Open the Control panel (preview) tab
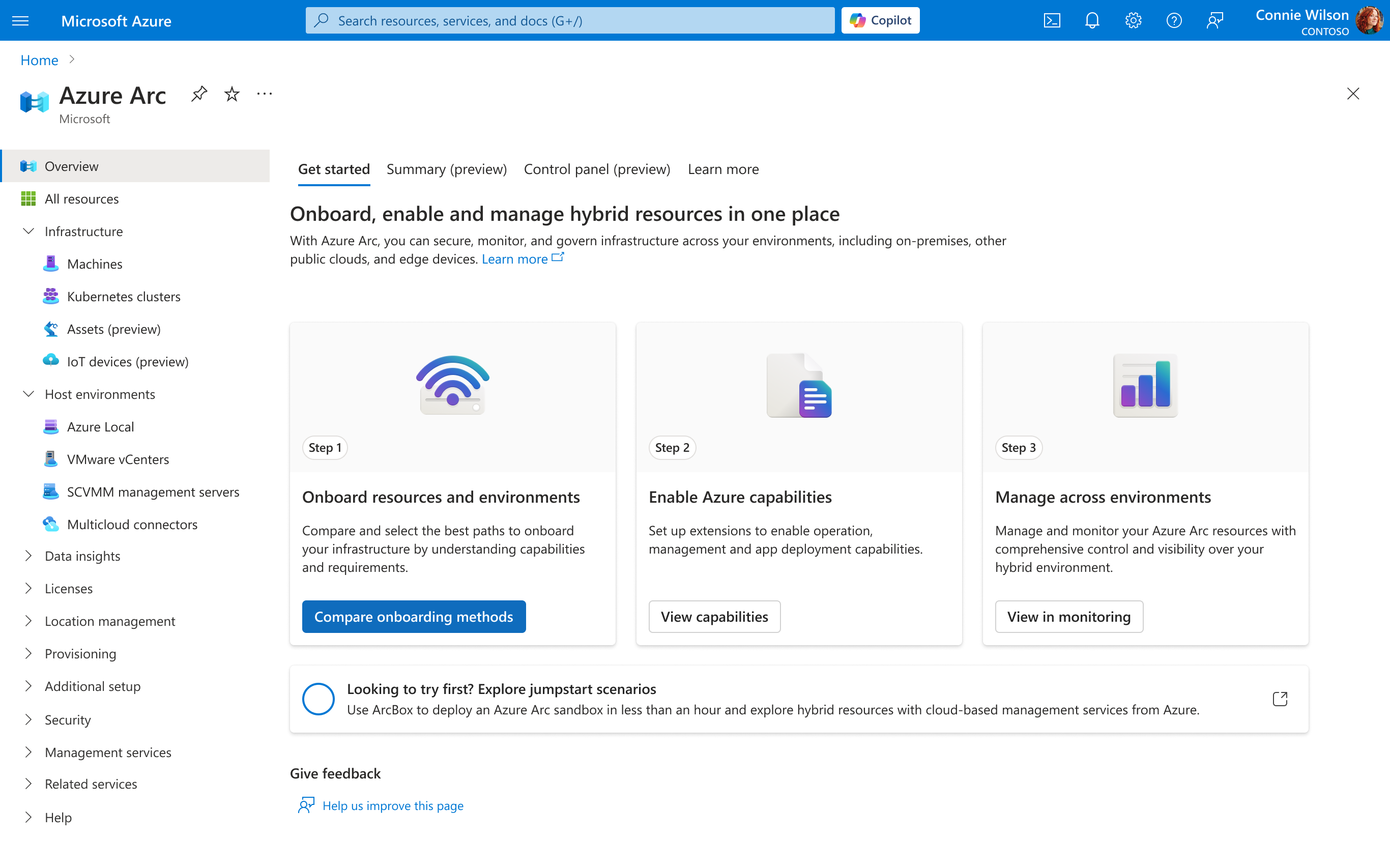Viewport: 1390px width, 868px height. click(597, 169)
